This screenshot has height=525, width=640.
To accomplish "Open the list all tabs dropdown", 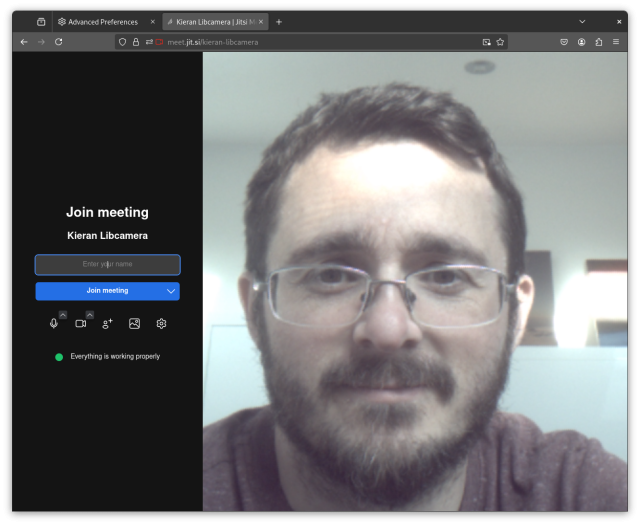I will tap(582, 21).
